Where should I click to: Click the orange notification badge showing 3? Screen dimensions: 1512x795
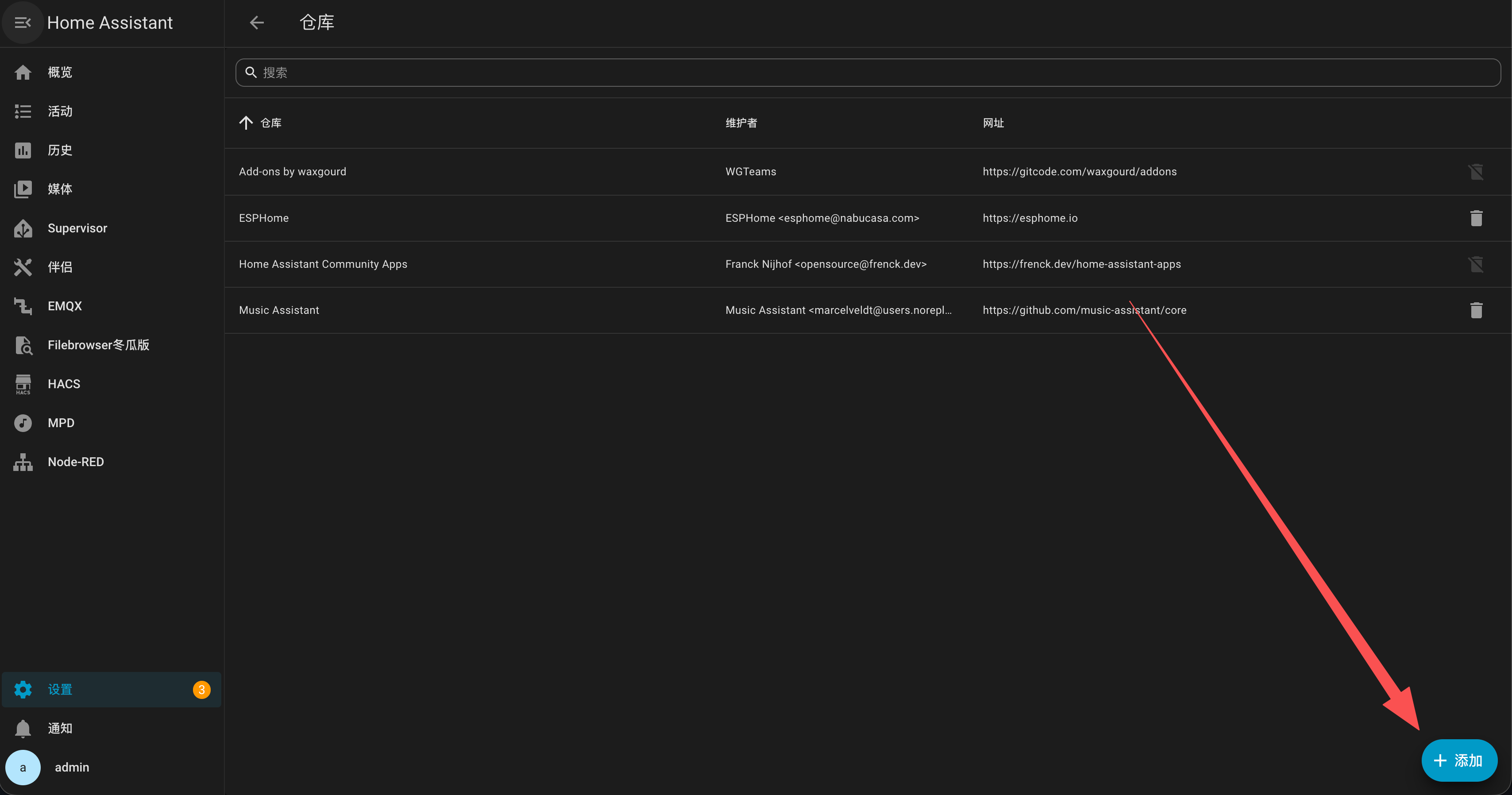click(x=201, y=690)
